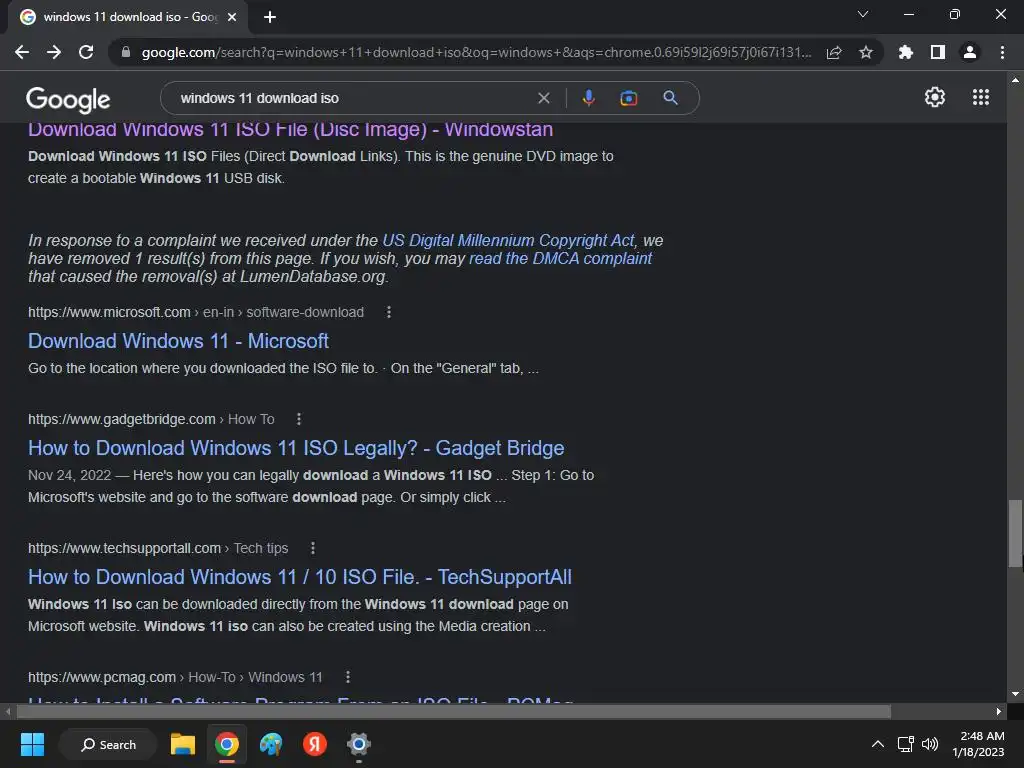Show hidden tray icons chevron
Image resolution: width=1024 pixels, height=768 pixels.
click(878, 744)
